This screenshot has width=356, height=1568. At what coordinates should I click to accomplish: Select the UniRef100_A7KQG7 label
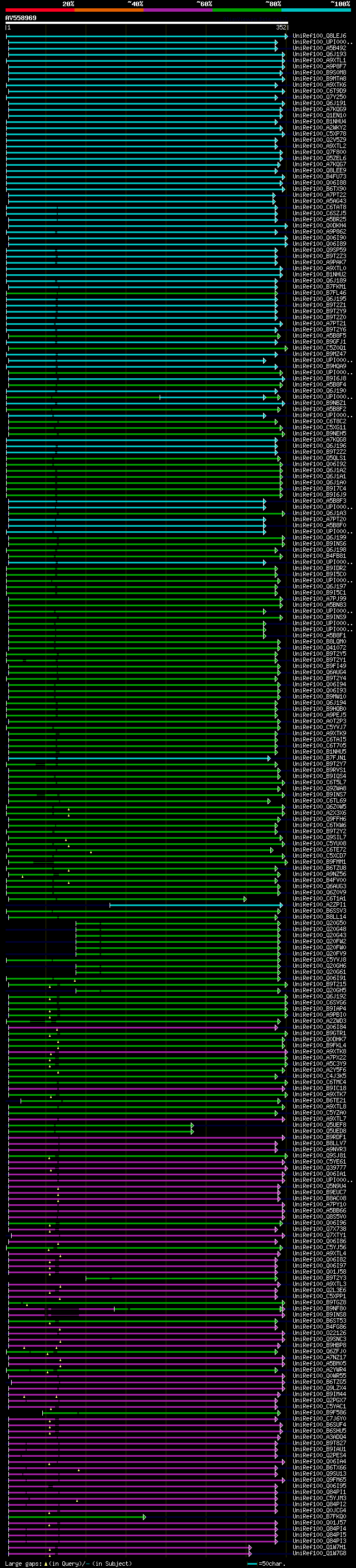319,164
